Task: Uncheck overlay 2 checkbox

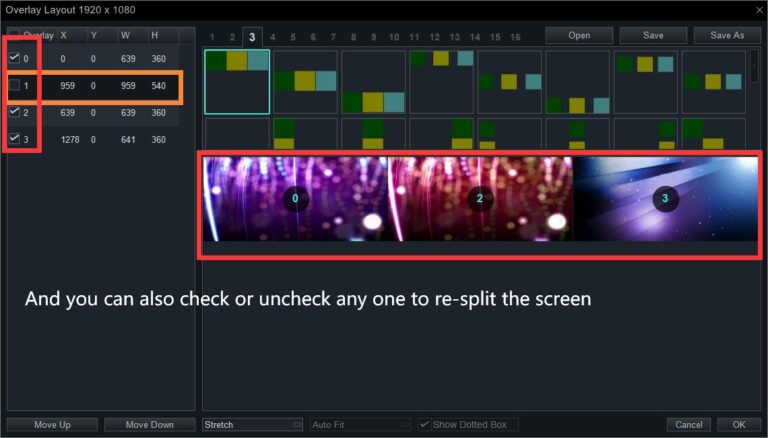Action: (14, 112)
